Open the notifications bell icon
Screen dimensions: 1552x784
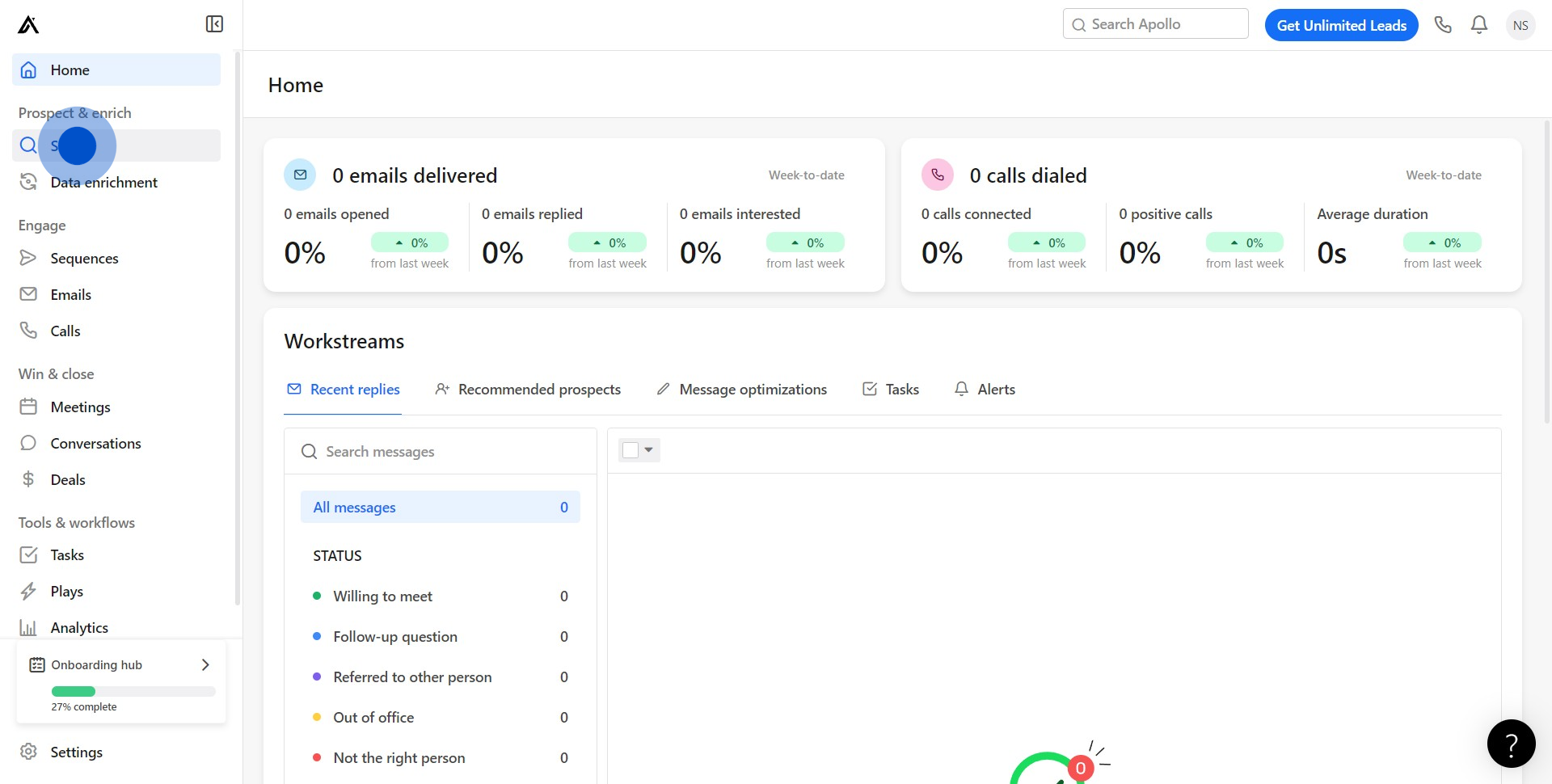tap(1479, 25)
